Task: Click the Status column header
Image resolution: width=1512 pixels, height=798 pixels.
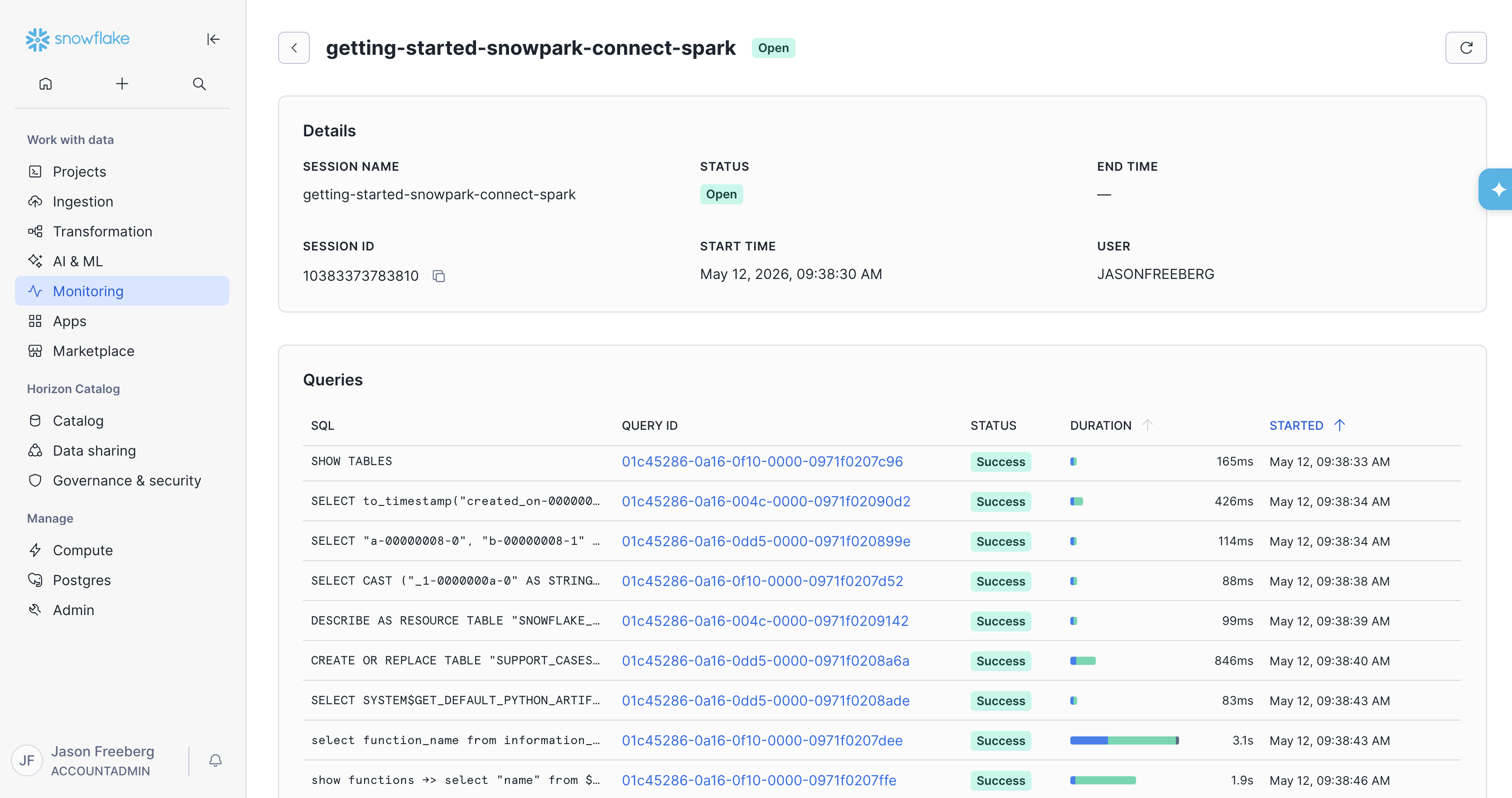Action: pyautogui.click(x=992, y=425)
